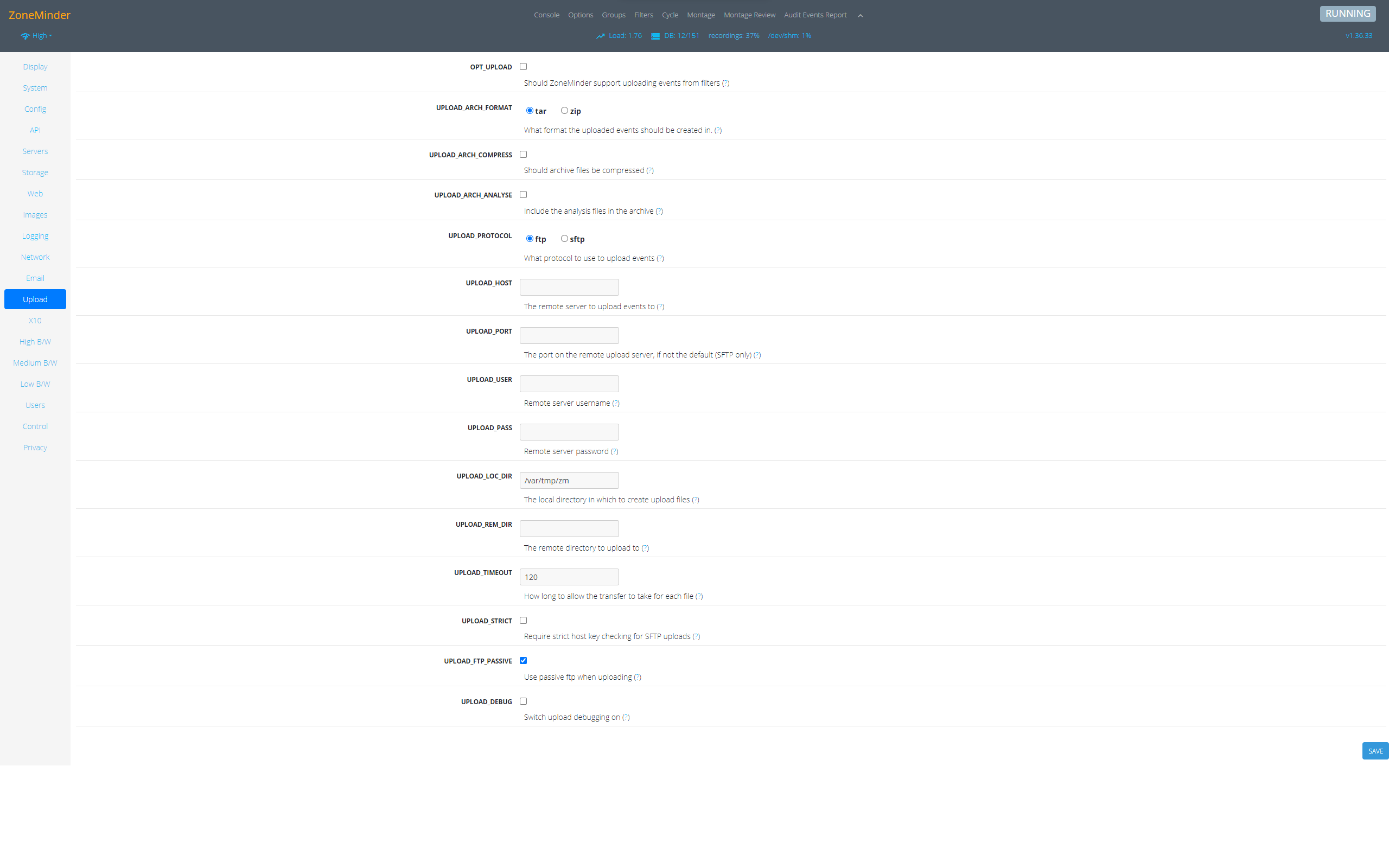
Task: Open the Montage Review menu item
Action: [749, 15]
